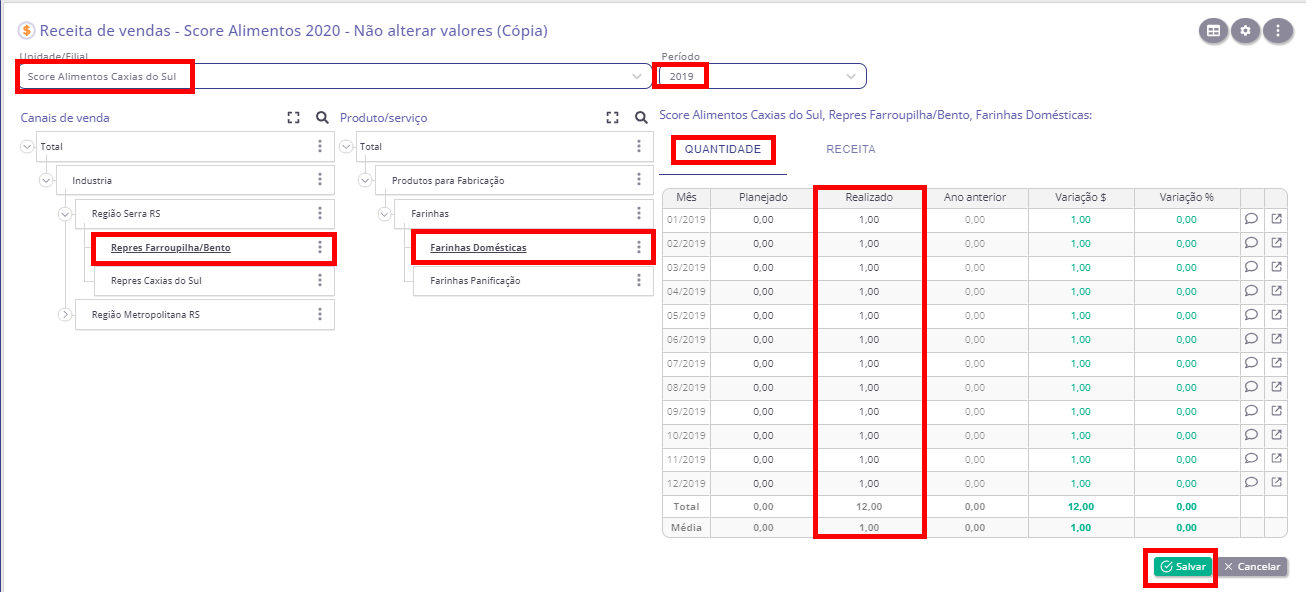Expand the Produto/serviço panel to fullscreen
Screen dimensions: 1311x592
point(612,118)
